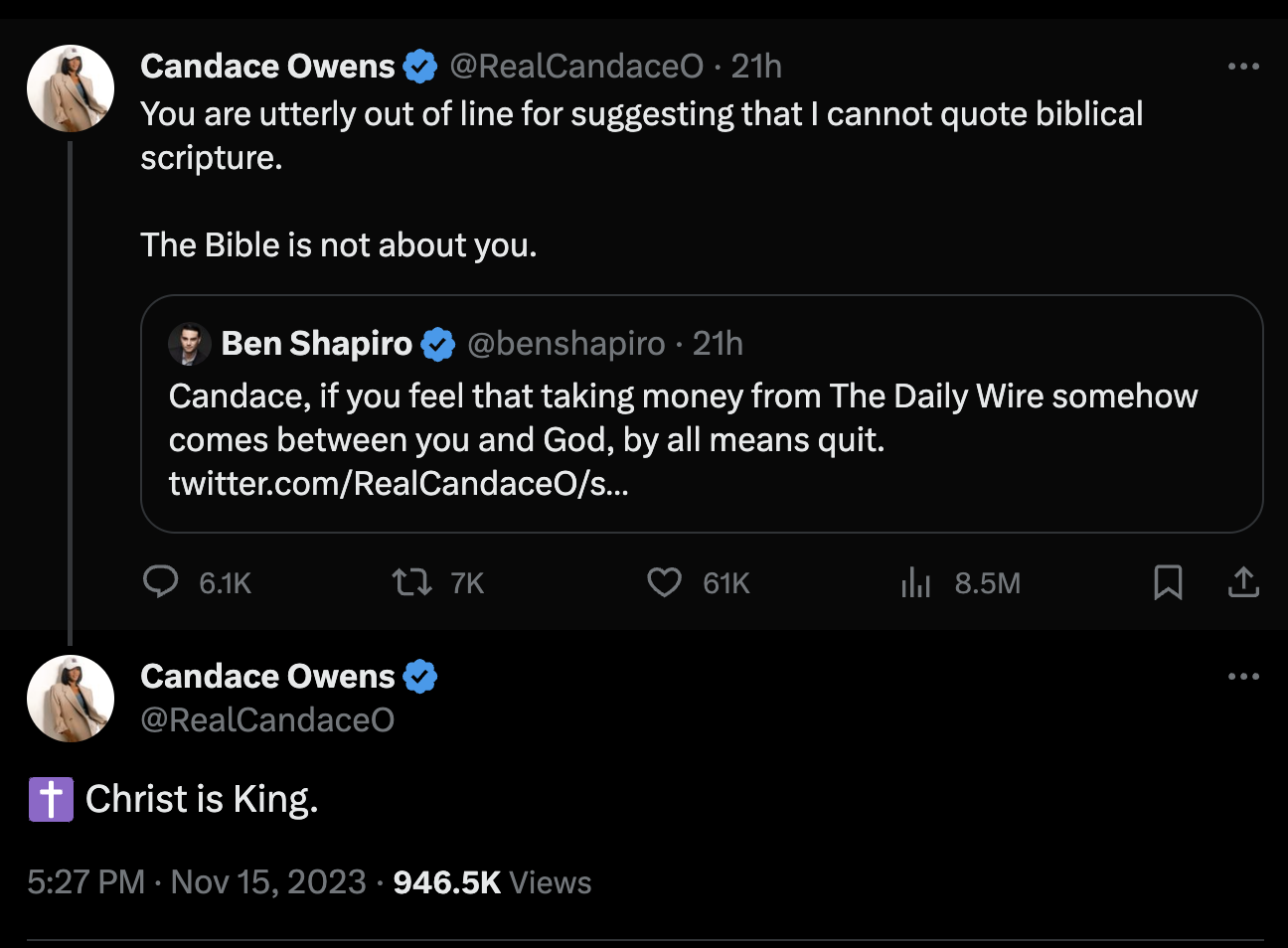The image size is (1288, 948).
Task: Click the 5:27 PM Nov 15, 2023 timestamp
Action: [197, 882]
